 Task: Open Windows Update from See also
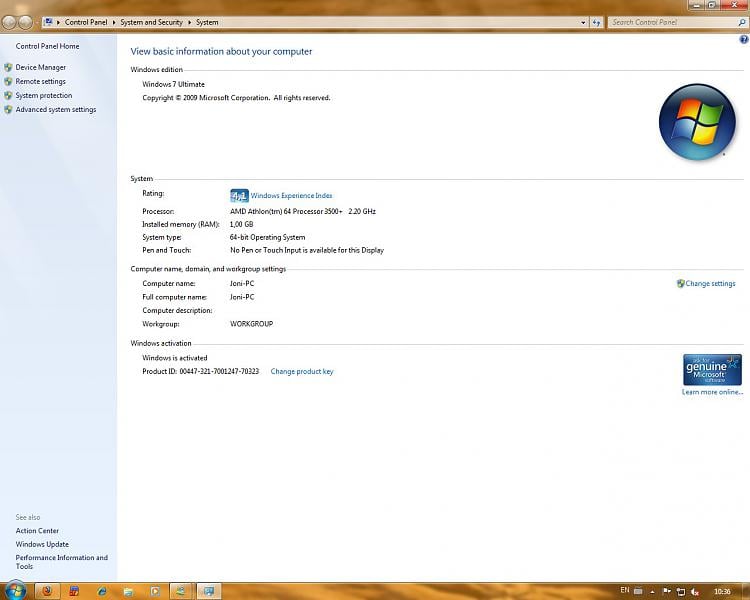click(x=42, y=544)
